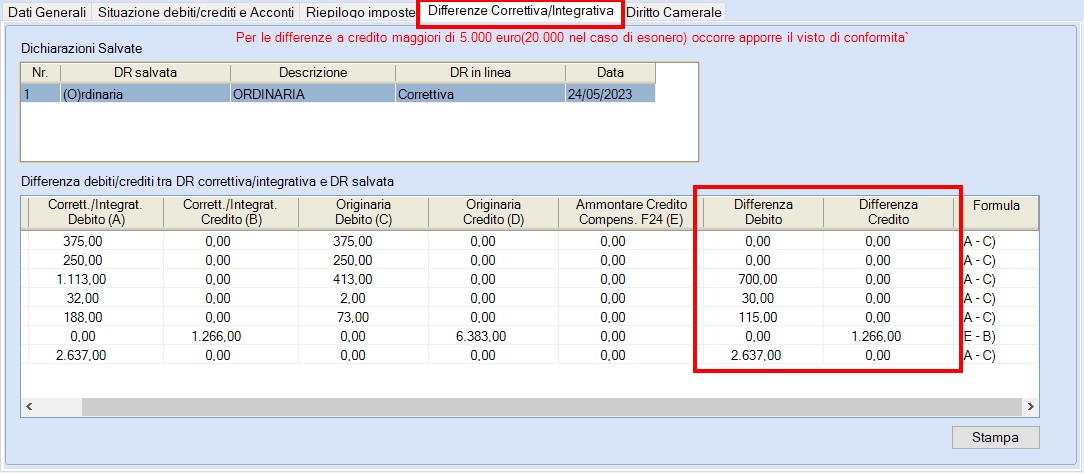Switch to the Dati Generali tab
This screenshot has width=1084, height=473.
coord(47,12)
